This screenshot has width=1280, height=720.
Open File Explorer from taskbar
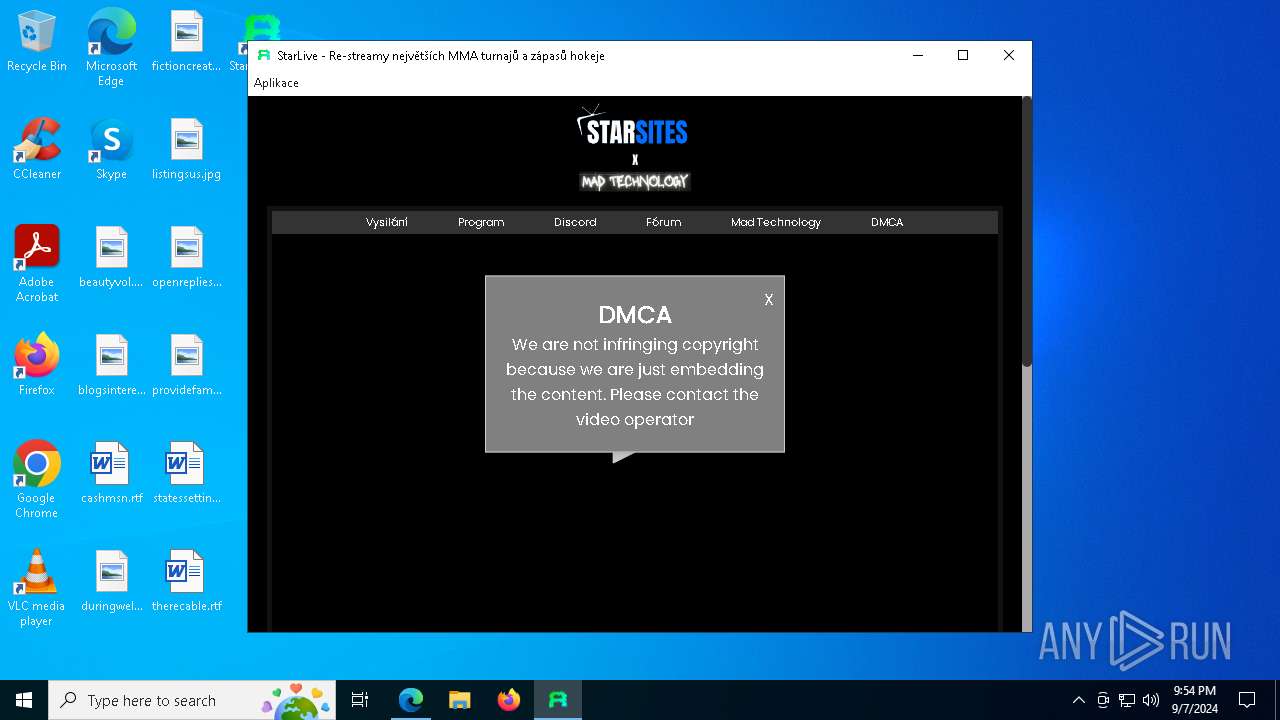(x=460, y=700)
